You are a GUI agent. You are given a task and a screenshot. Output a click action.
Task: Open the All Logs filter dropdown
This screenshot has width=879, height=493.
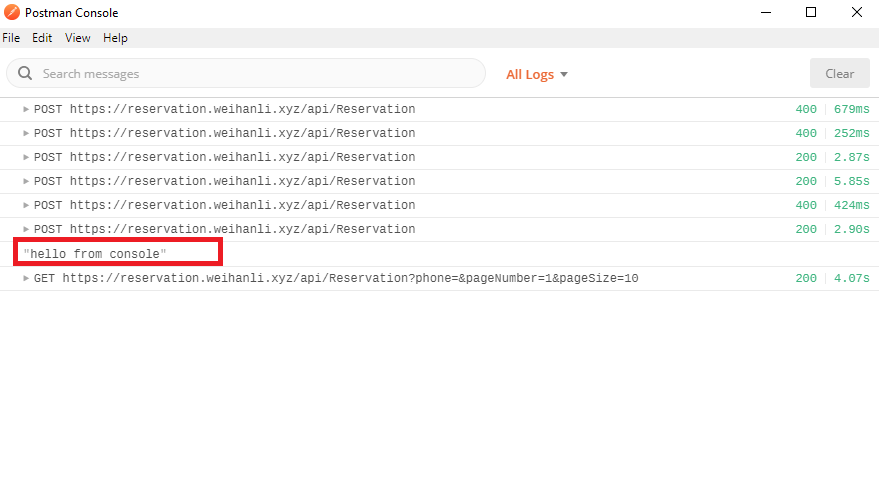pos(536,75)
